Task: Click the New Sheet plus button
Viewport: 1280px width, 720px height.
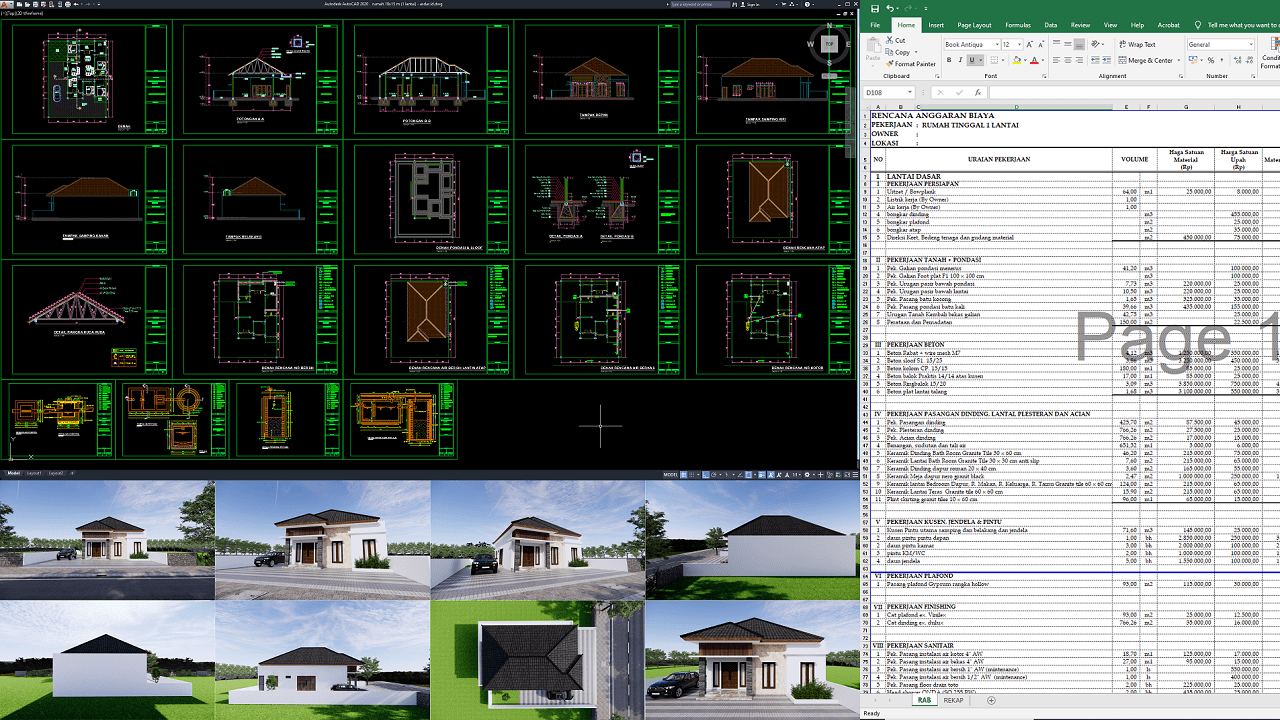Action: pyautogui.click(x=991, y=701)
